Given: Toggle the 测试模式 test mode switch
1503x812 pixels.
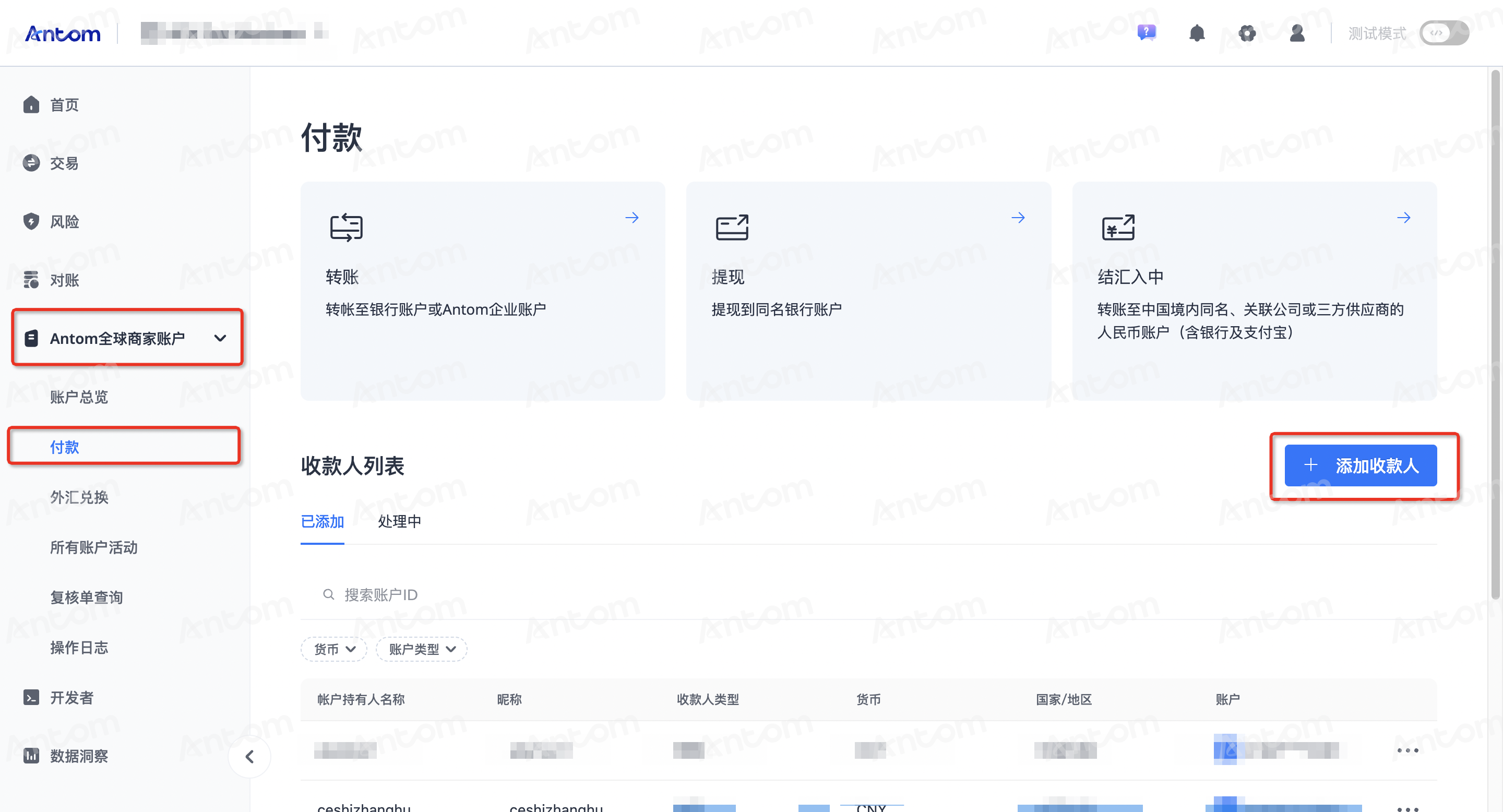Looking at the screenshot, I should 1444,33.
